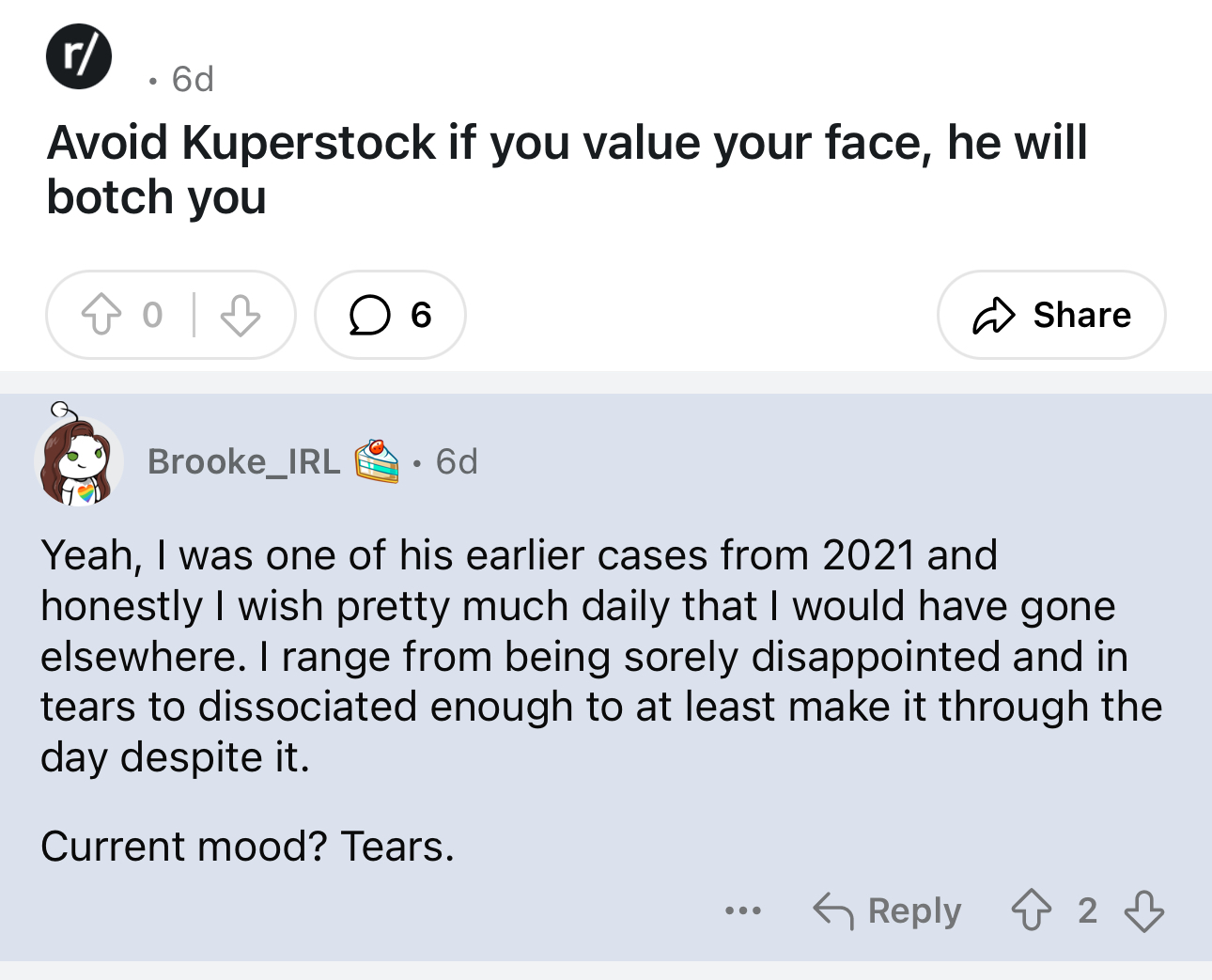The height and width of the screenshot is (980, 1212).
Task: Click the 'Current mood? Tears.' line
Action: coord(247,847)
